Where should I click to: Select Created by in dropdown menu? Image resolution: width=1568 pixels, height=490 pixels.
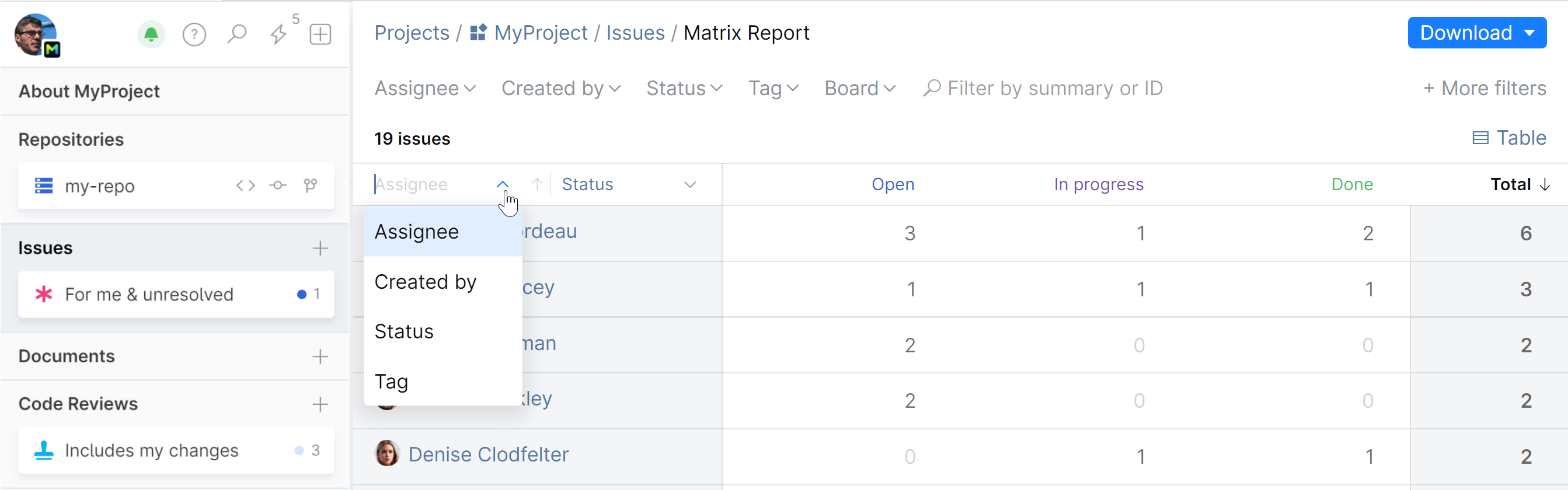[x=426, y=282]
